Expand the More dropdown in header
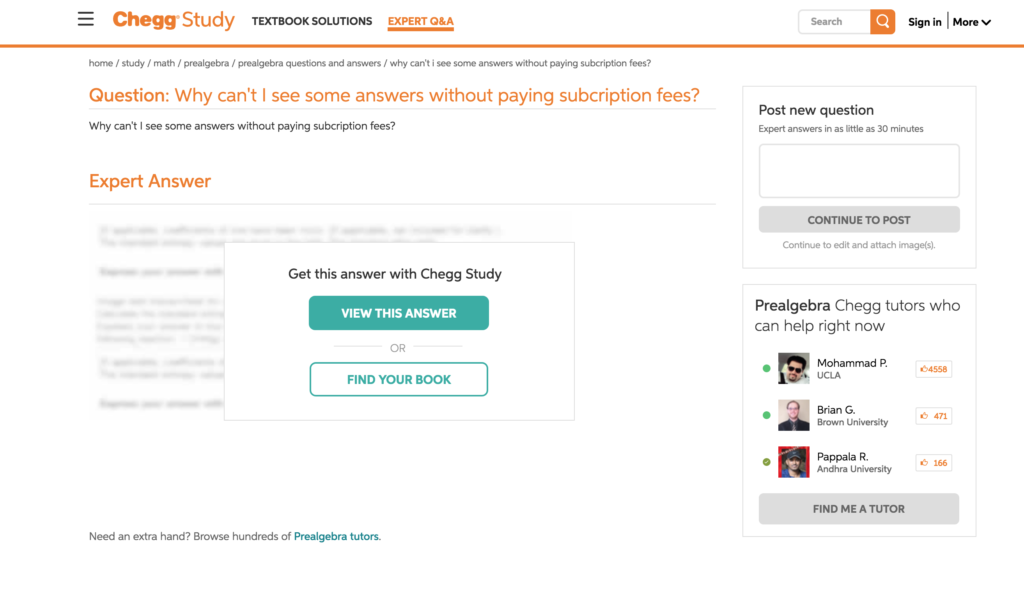The image size is (1024, 590). [x=971, y=22]
